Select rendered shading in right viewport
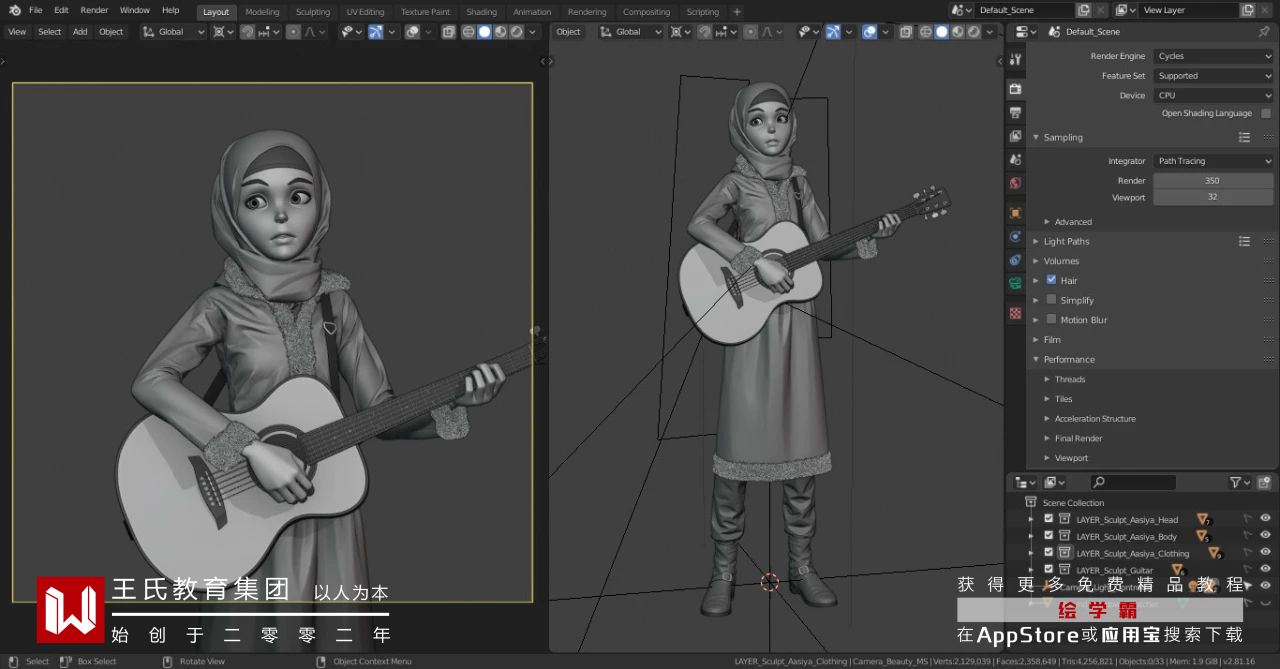 974,32
